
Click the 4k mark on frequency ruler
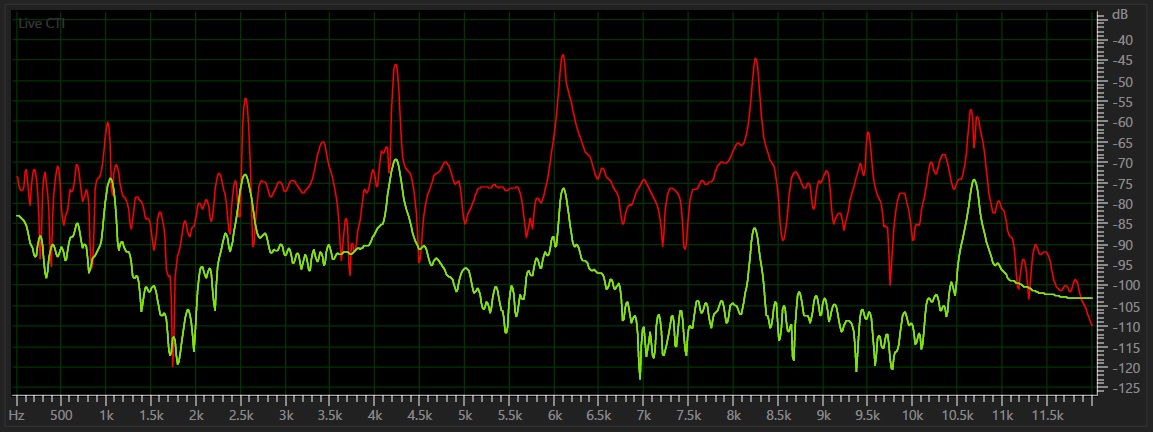click(x=375, y=414)
